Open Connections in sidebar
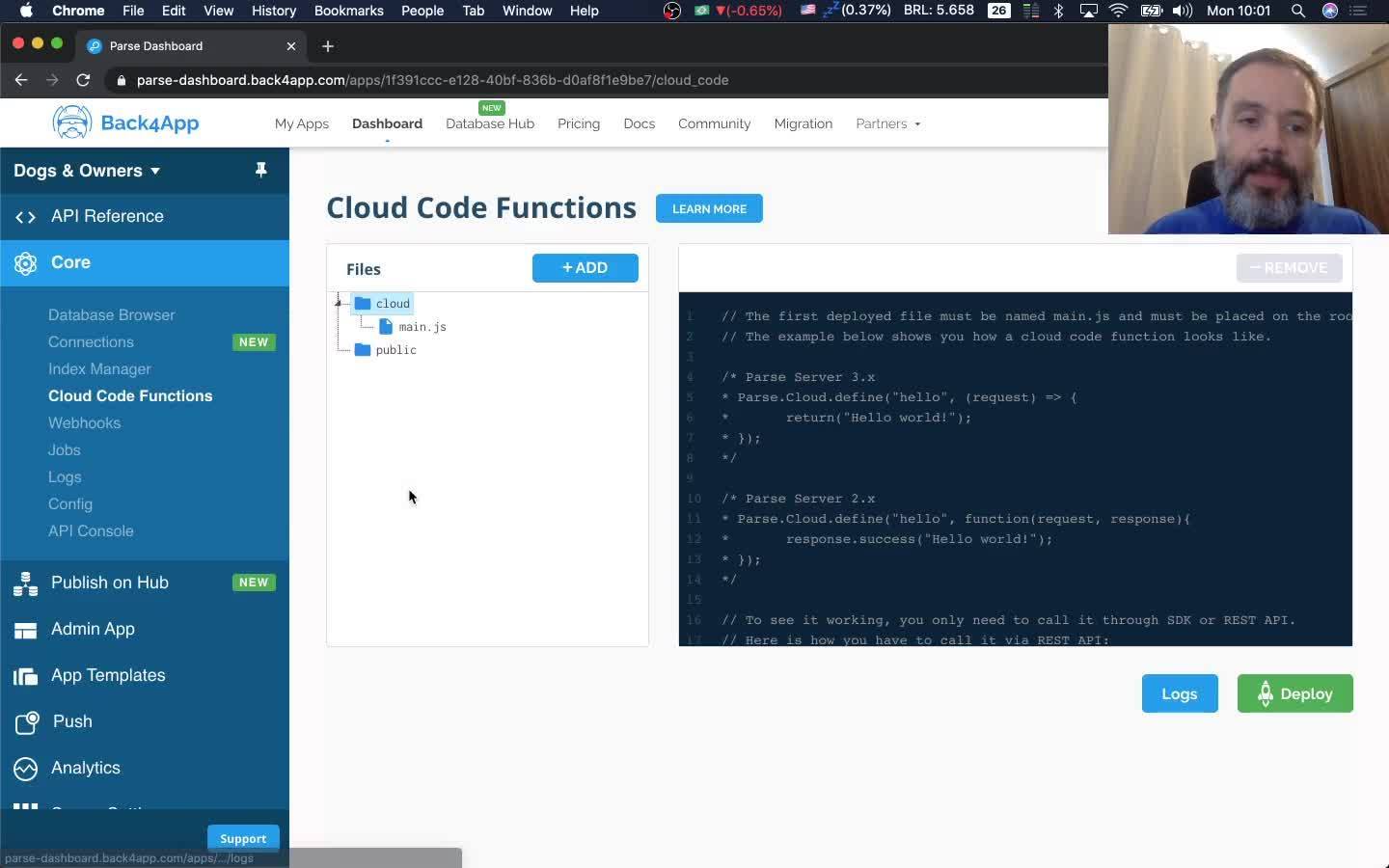The image size is (1389, 868). pos(91,342)
